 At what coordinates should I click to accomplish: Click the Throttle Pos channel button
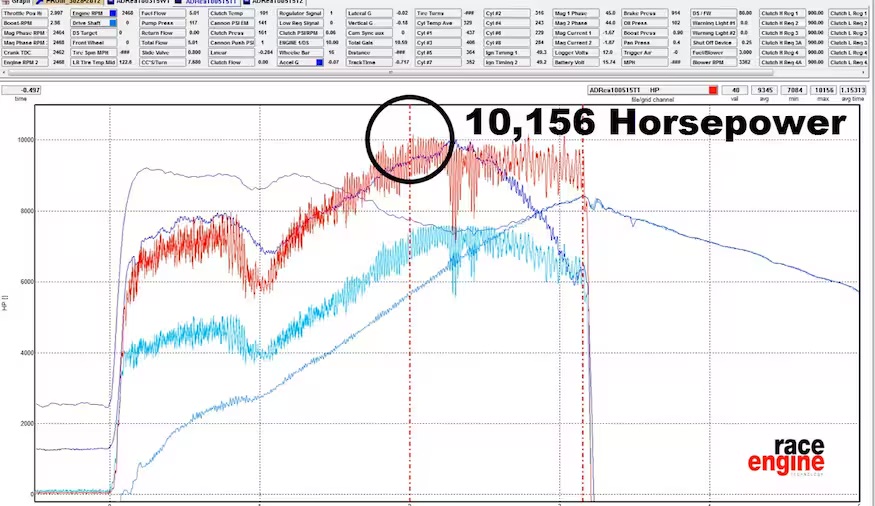click(x=25, y=13)
